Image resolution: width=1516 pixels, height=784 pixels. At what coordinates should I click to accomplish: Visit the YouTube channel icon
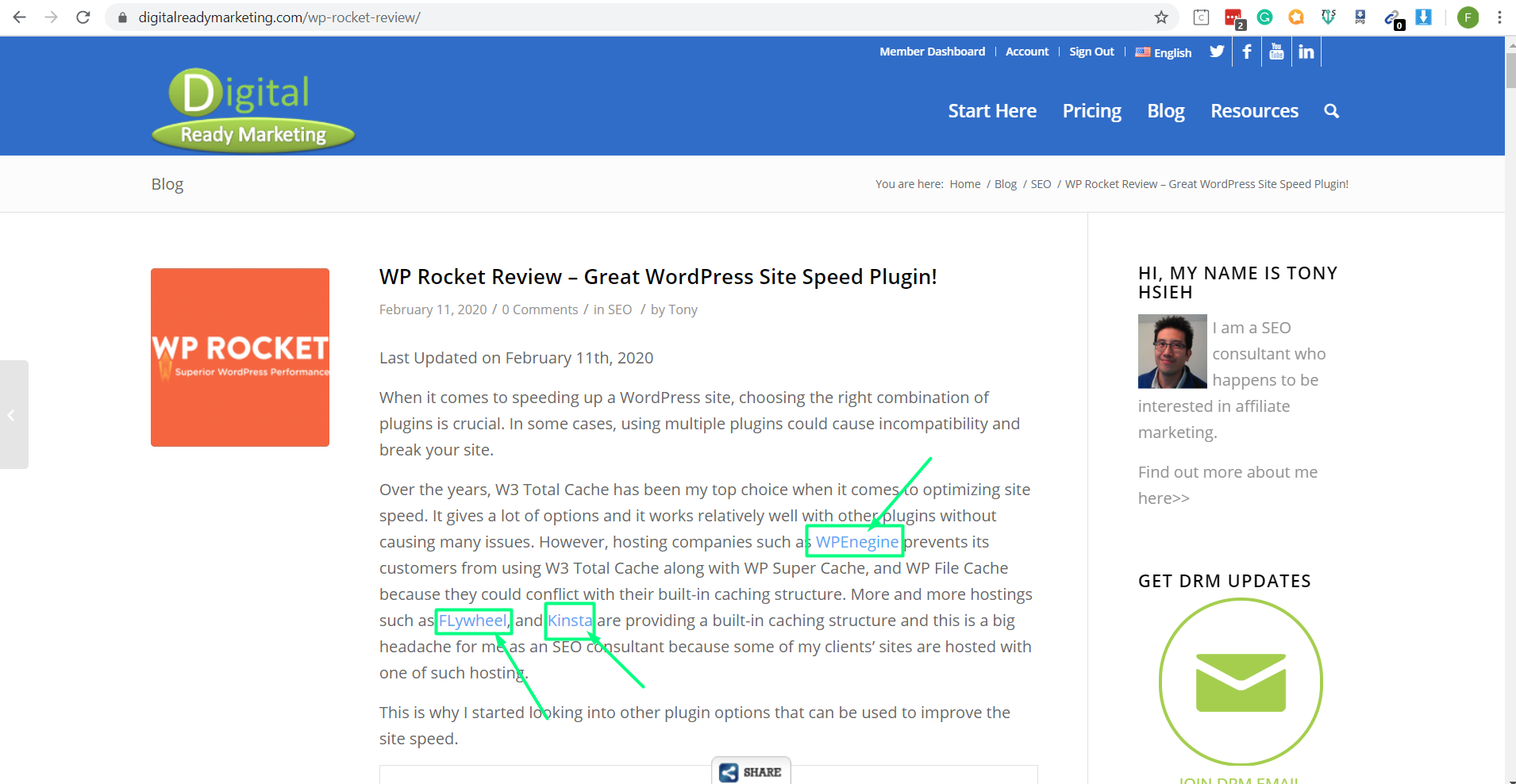(x=1276, y=52)
